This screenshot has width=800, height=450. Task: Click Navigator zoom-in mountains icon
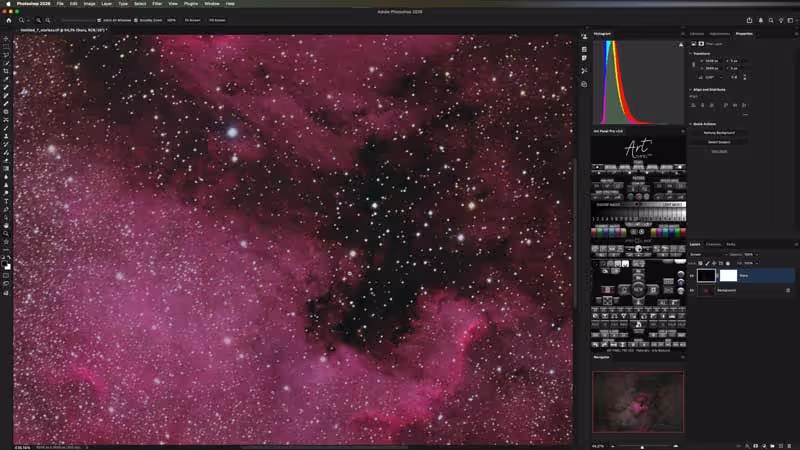[676, 446]
